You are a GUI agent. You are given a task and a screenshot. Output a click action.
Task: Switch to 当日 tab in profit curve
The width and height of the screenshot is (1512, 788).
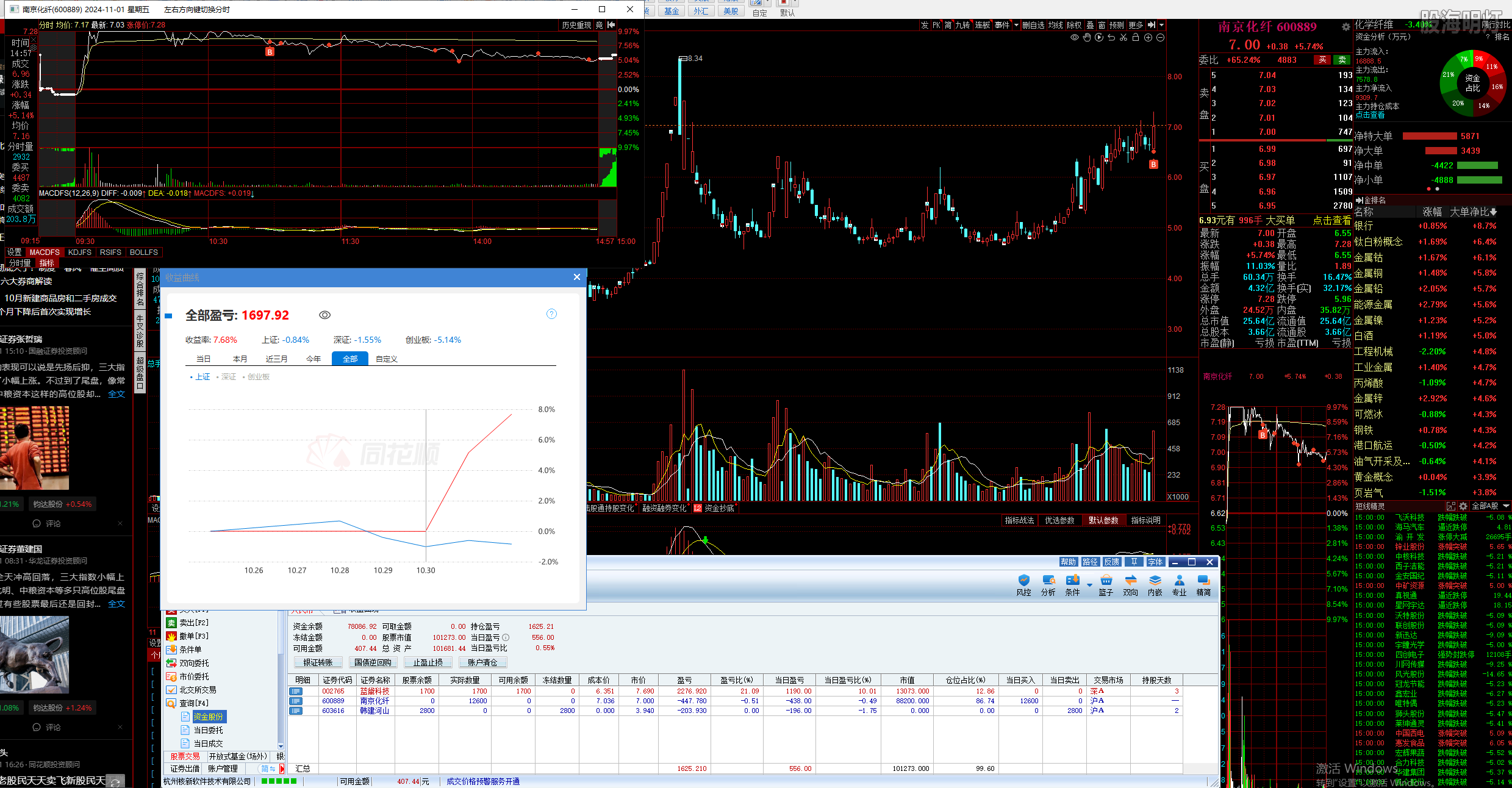pos(204,359)
